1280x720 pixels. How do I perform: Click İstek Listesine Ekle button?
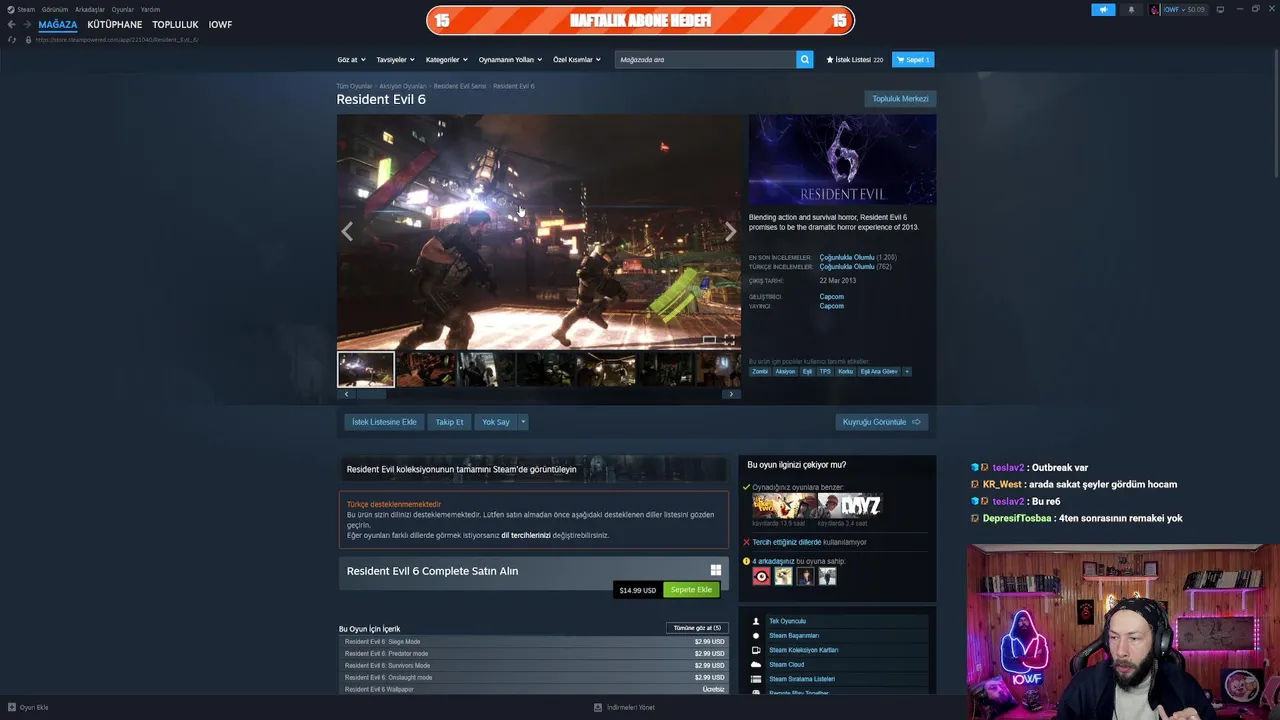384,422
